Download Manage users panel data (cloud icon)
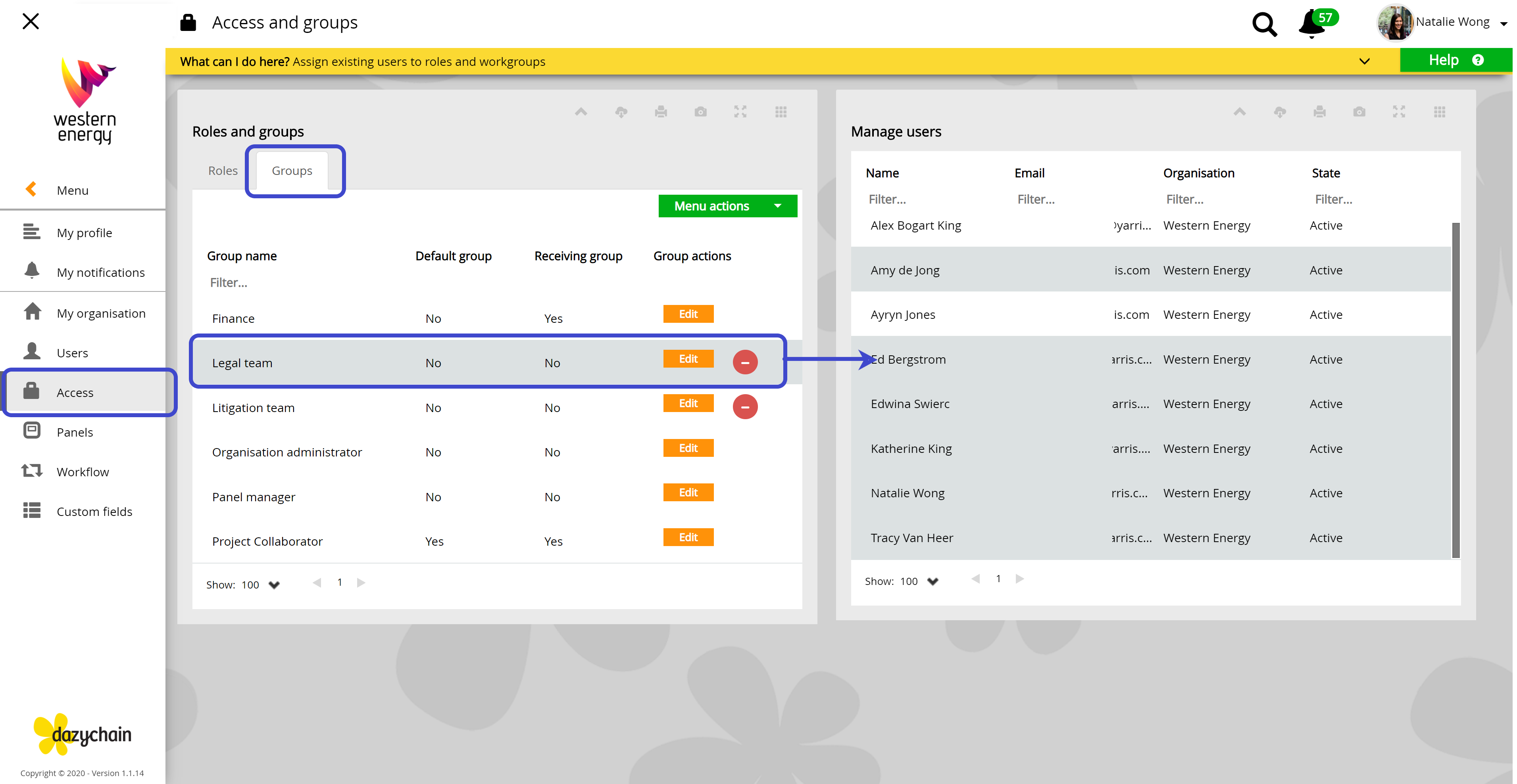This screenshot has width=1517, height=784. (1280, 112)
